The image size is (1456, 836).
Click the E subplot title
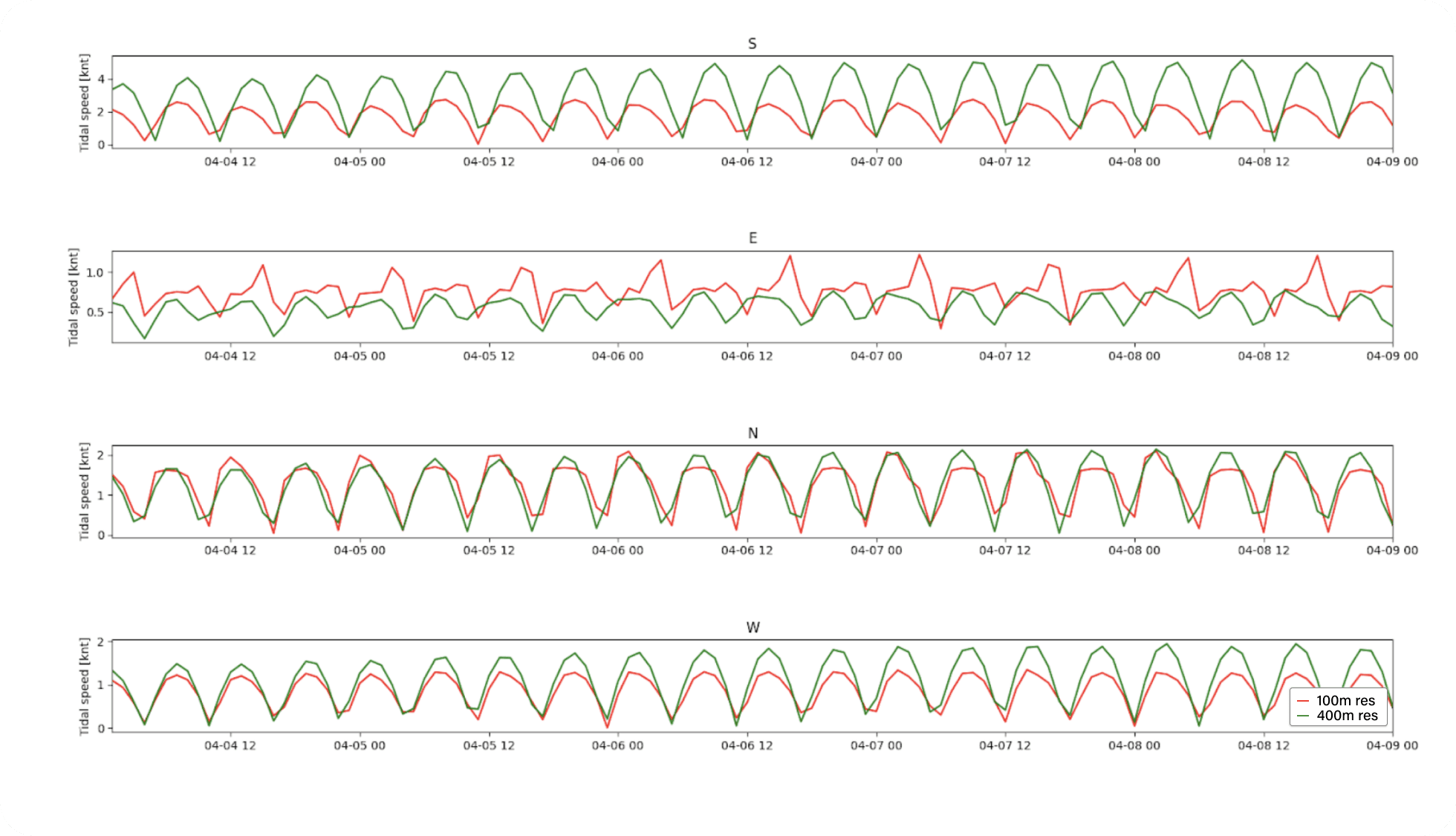752,237
